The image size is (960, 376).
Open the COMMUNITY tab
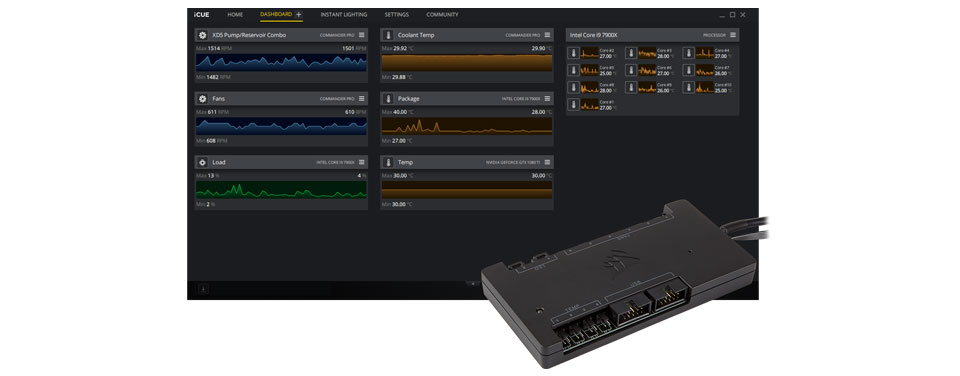[442, 15]
